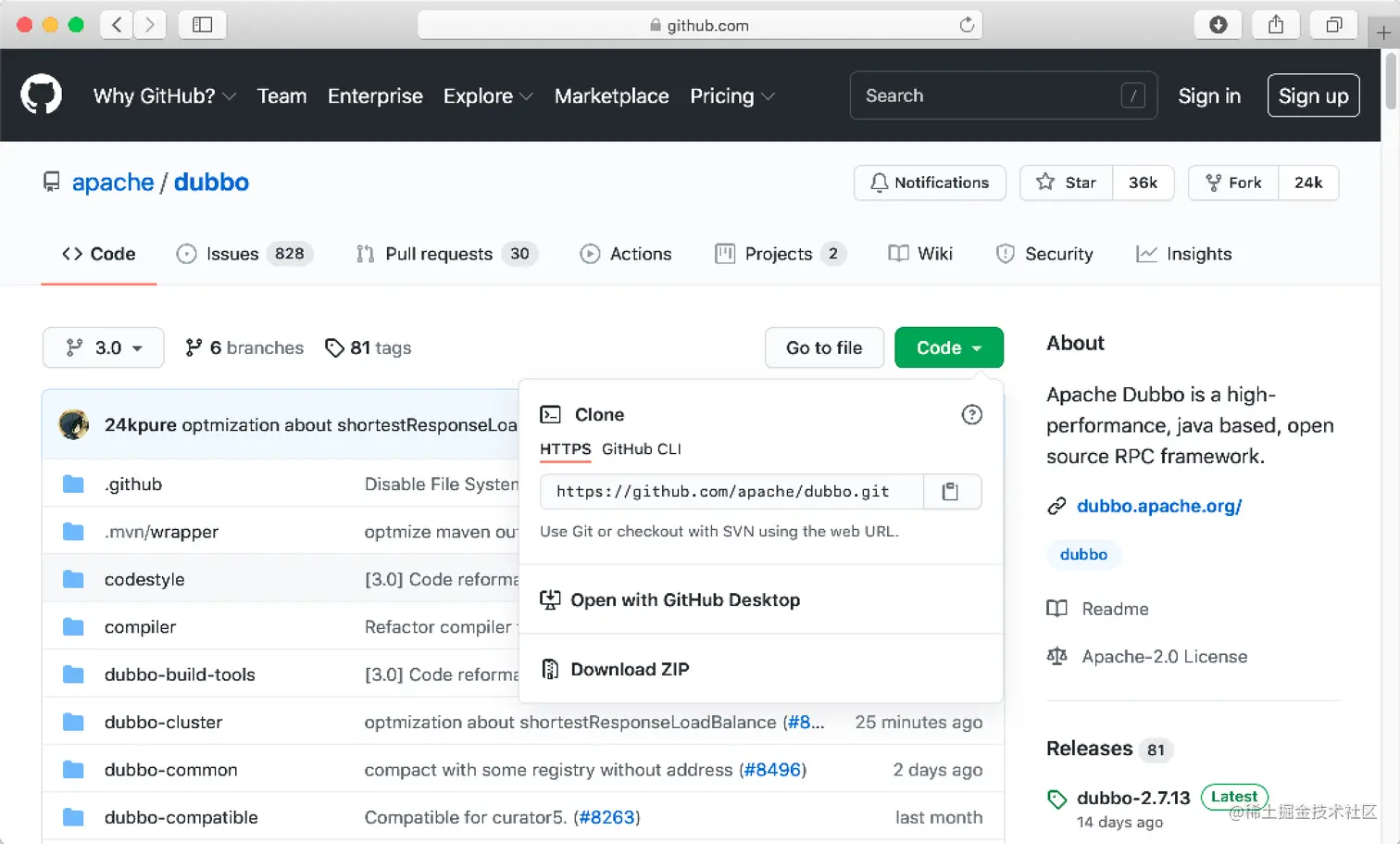The image size is (1400, 844).
Task: Click the GitHub Octocat logo
Action: pyautogui.click(x=41, y=95)
